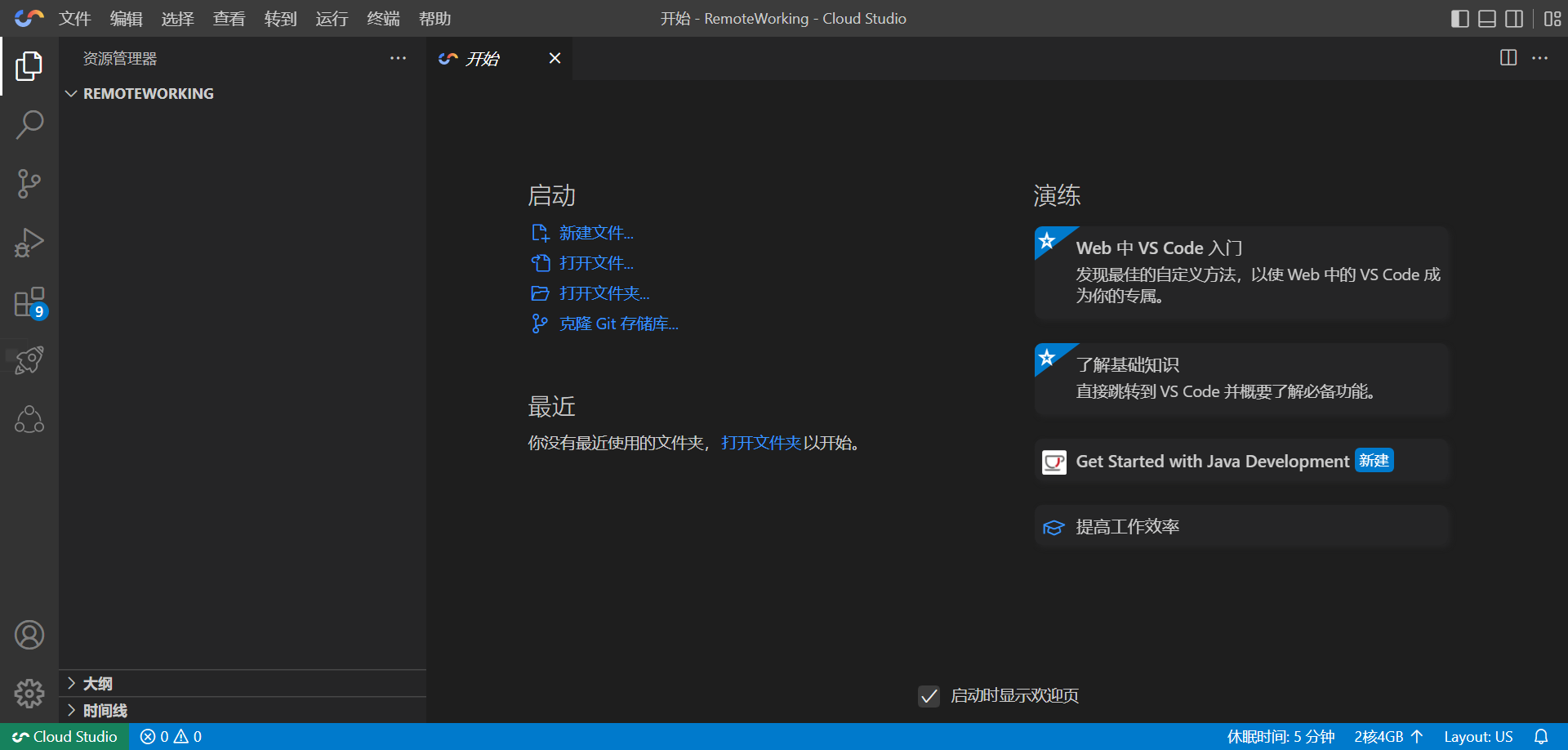
Task: Open the 查看 menu
Action: point(229,19)
